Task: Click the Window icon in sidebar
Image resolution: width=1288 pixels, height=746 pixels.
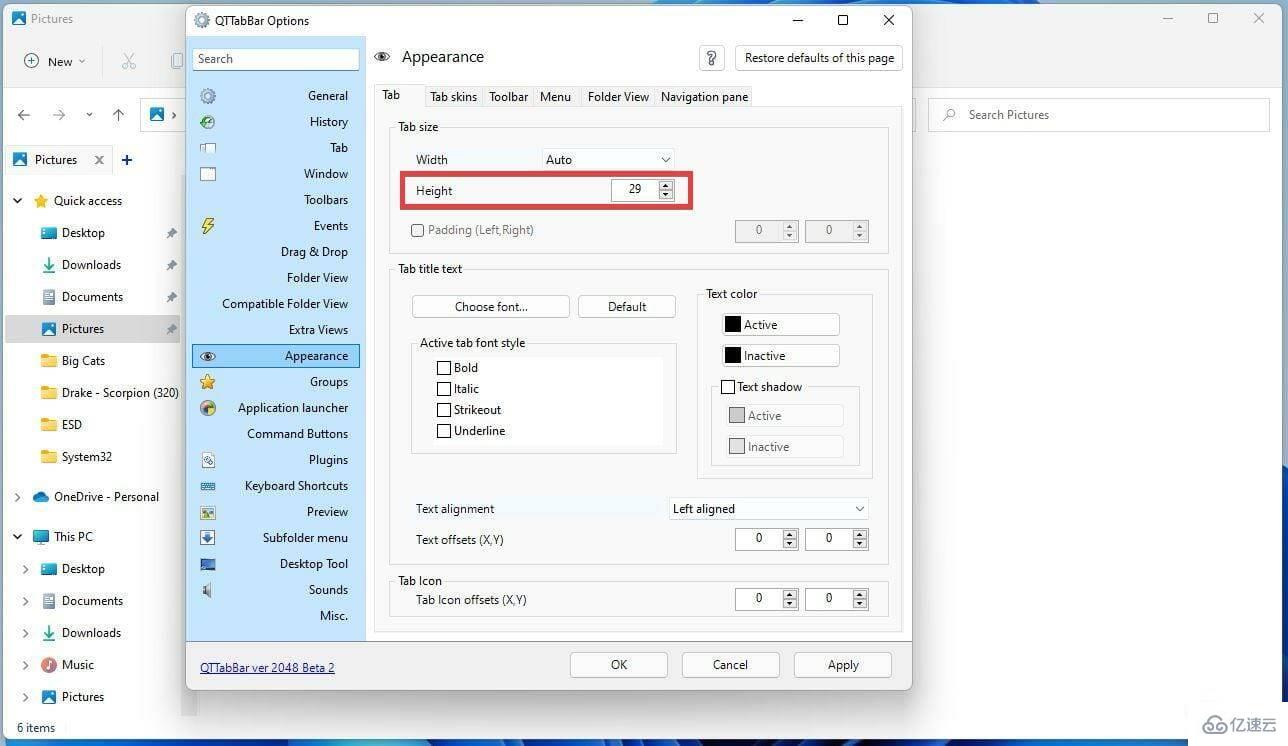Action: (208, 174)
